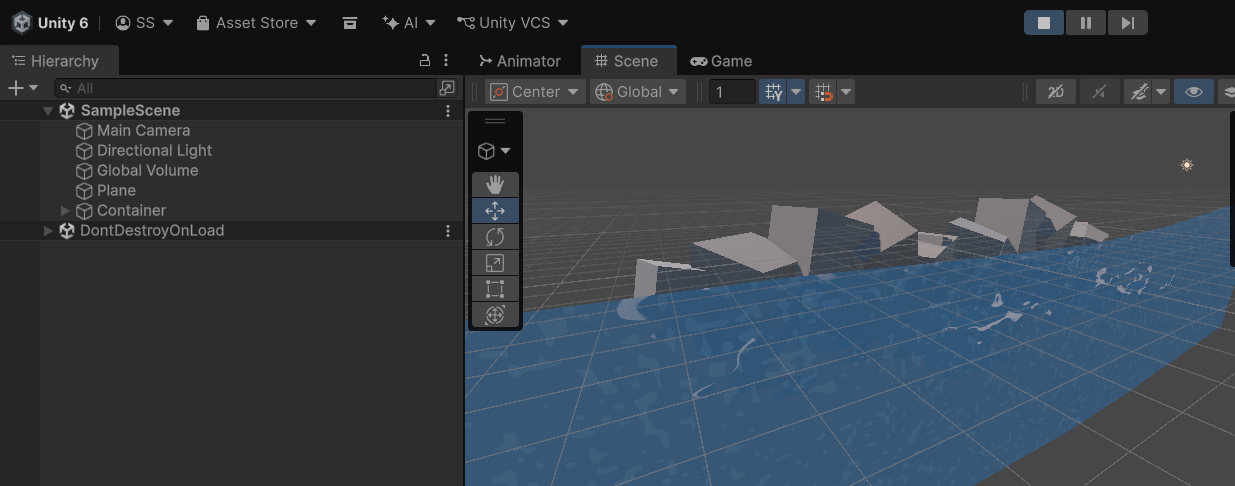Open the scene effects dropdown arrow
Image resolution: width=1235 pixels, height=486 pixels.
pyautogui.click(x=1161, y=92)
